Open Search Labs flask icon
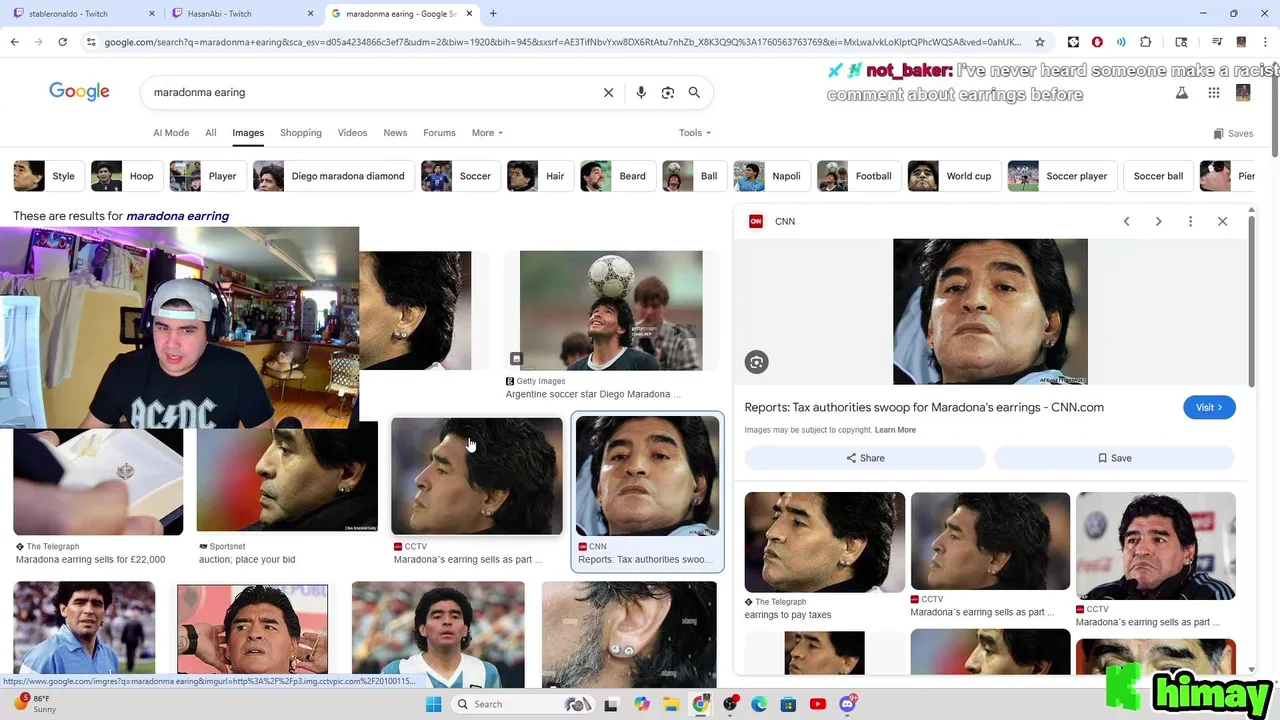 pyautogui.click(x=1181, y=92)
